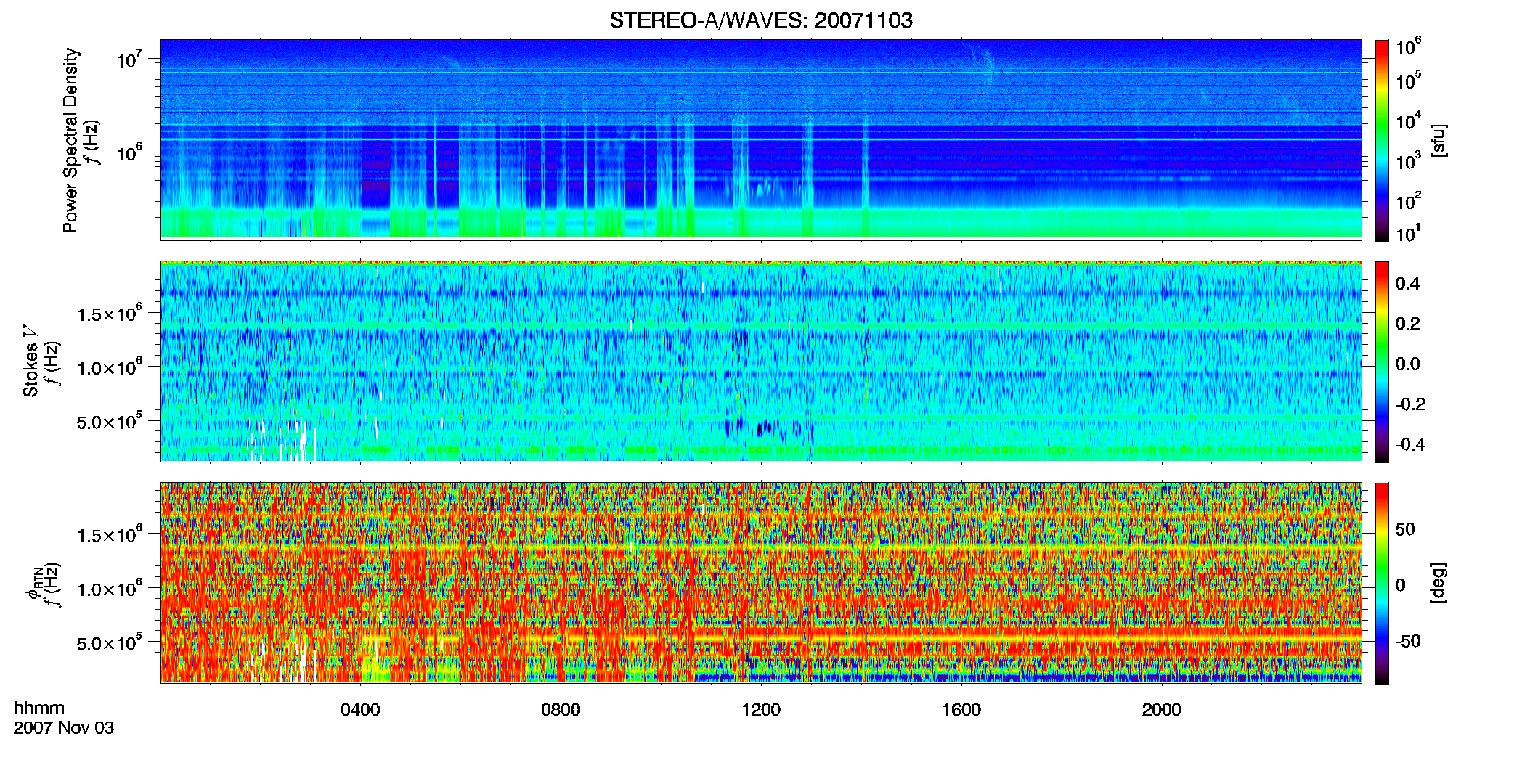The width and height of the screenshot is (1522, 784).
Task: Click the Stokes V color scale bar
Action: [1382, 362]
